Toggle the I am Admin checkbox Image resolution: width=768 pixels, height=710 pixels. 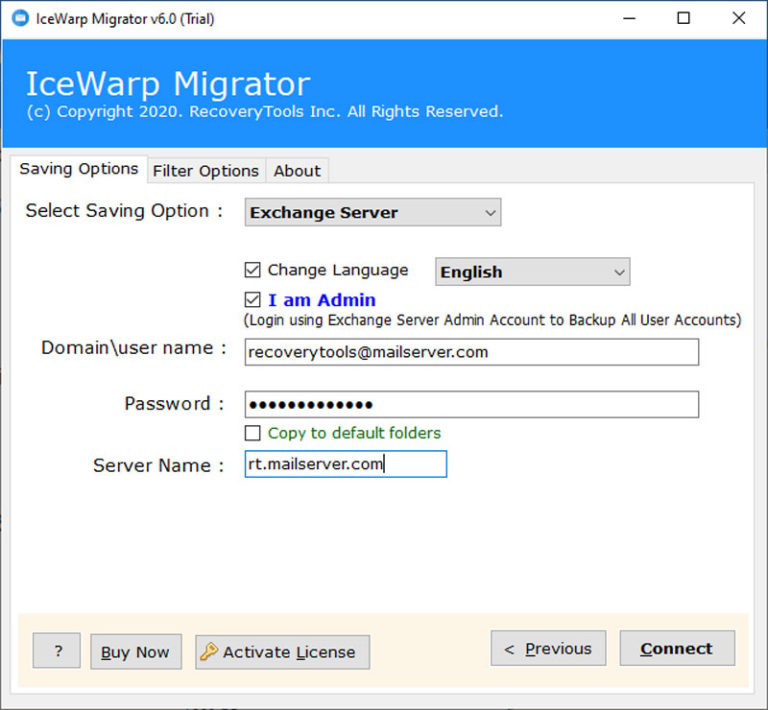pos(253,300)
